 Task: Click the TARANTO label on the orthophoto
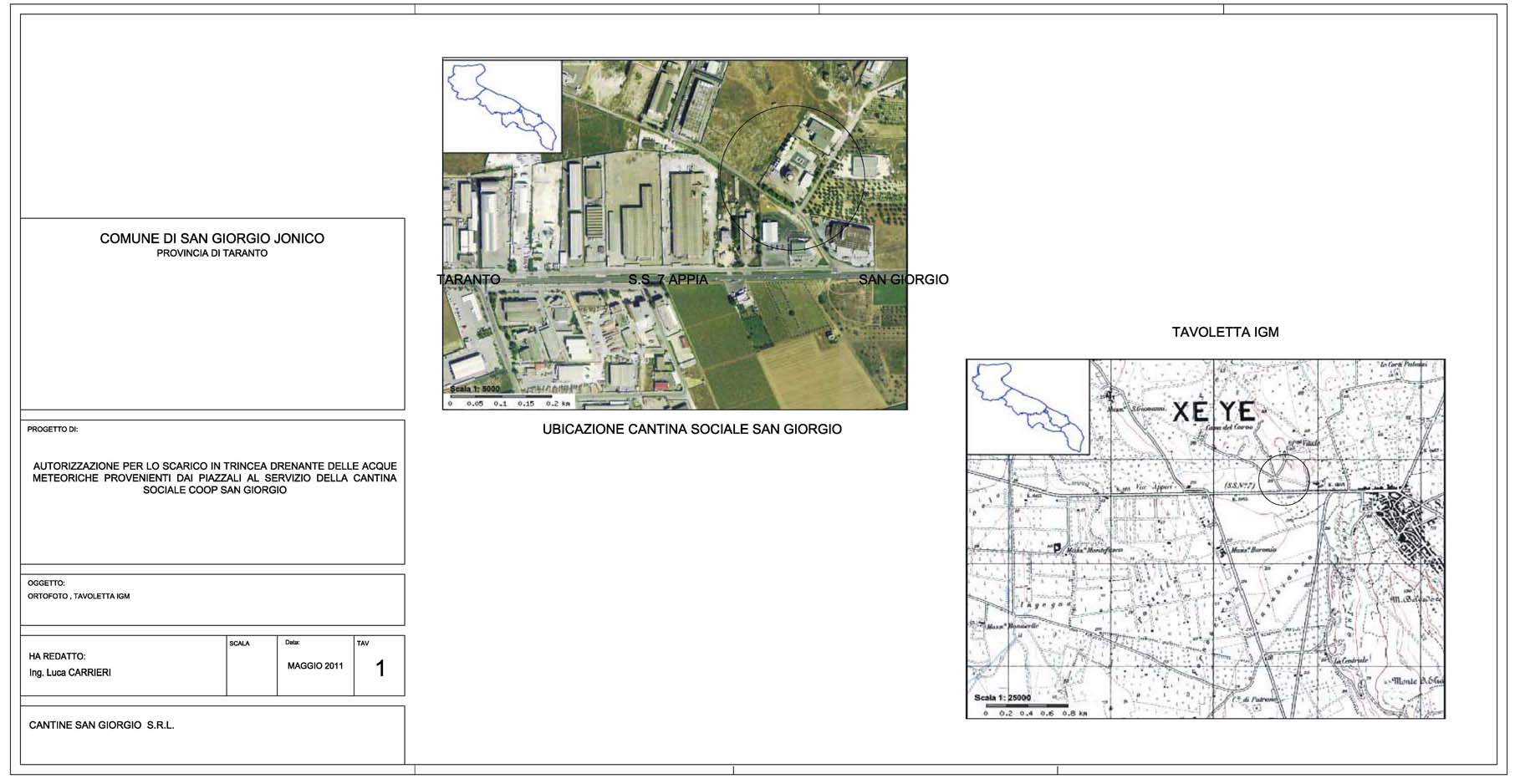[468, 280]
